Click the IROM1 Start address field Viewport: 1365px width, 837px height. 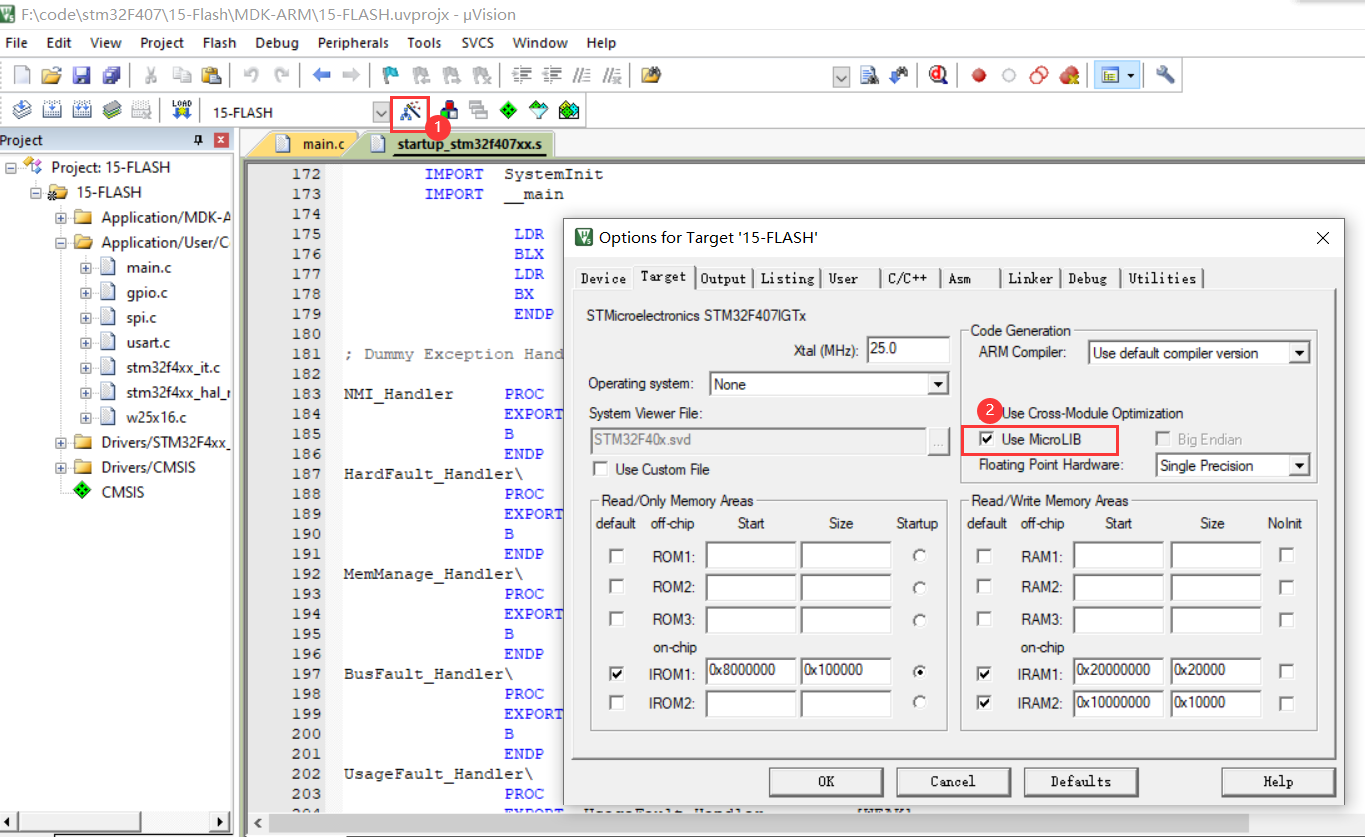click(x=751, y=671)
